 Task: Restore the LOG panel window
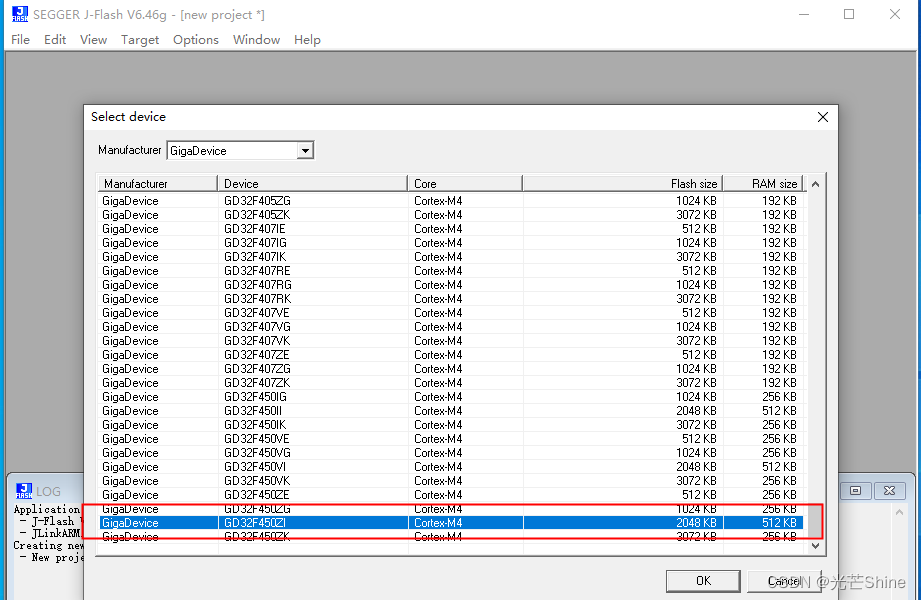[855, 491]
